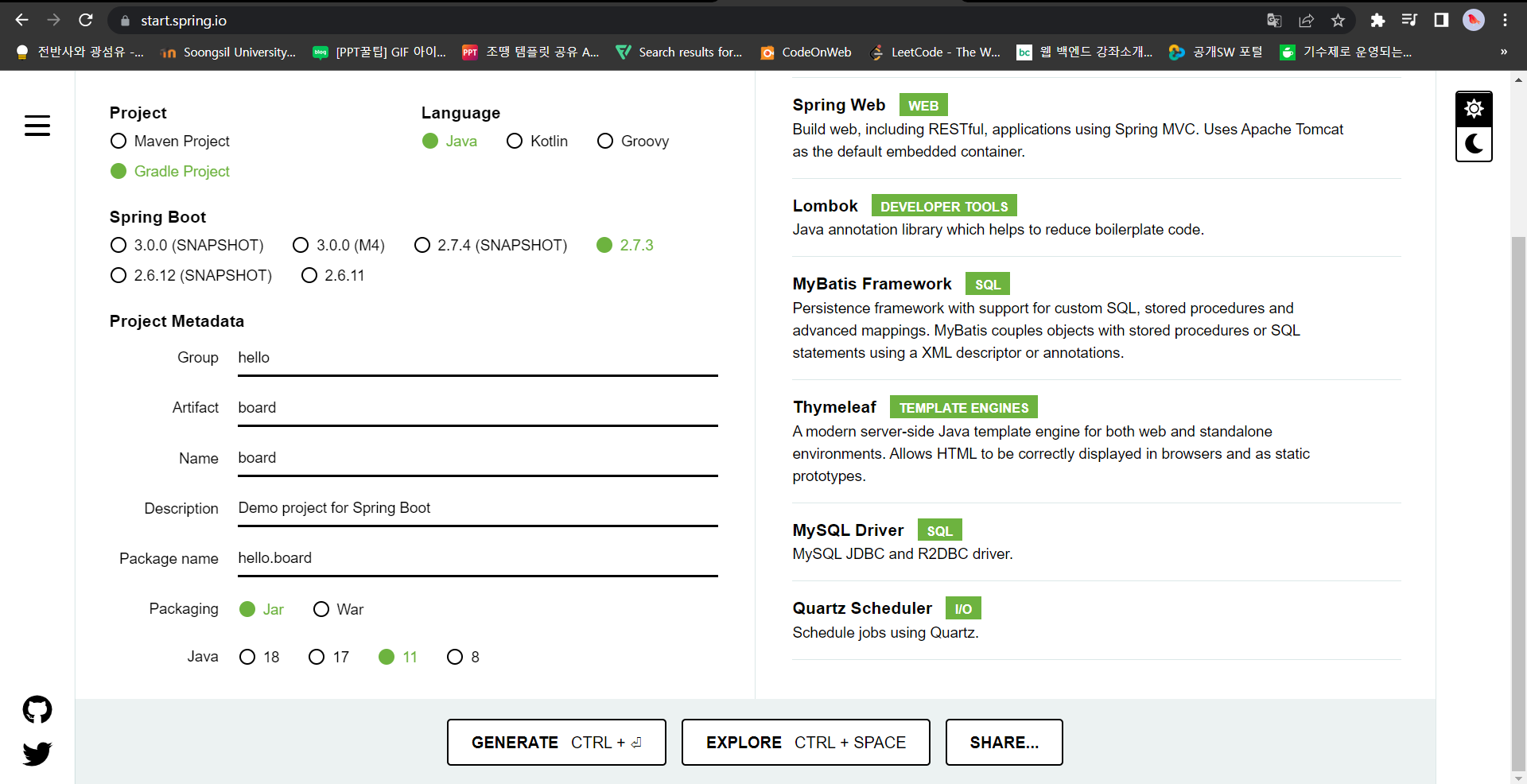
Task: Select Java language option
Action: point(450,141)
